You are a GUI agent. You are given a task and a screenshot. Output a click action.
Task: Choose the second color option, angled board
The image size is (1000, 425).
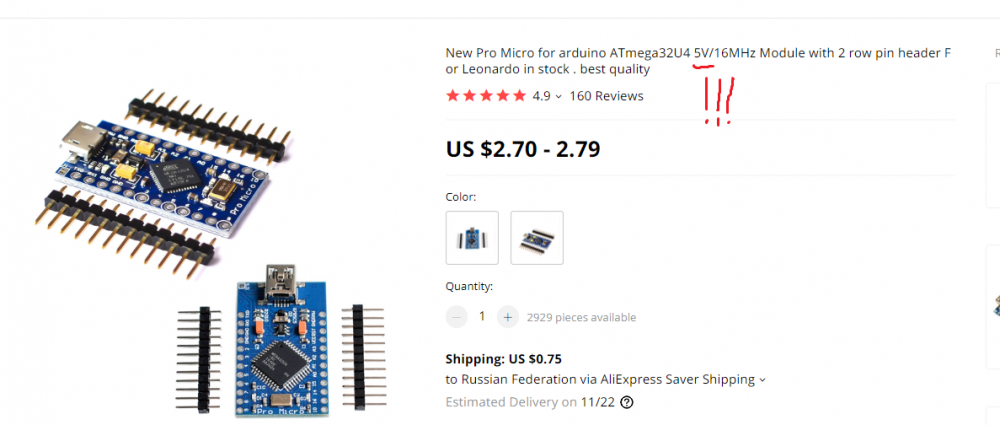537,238
